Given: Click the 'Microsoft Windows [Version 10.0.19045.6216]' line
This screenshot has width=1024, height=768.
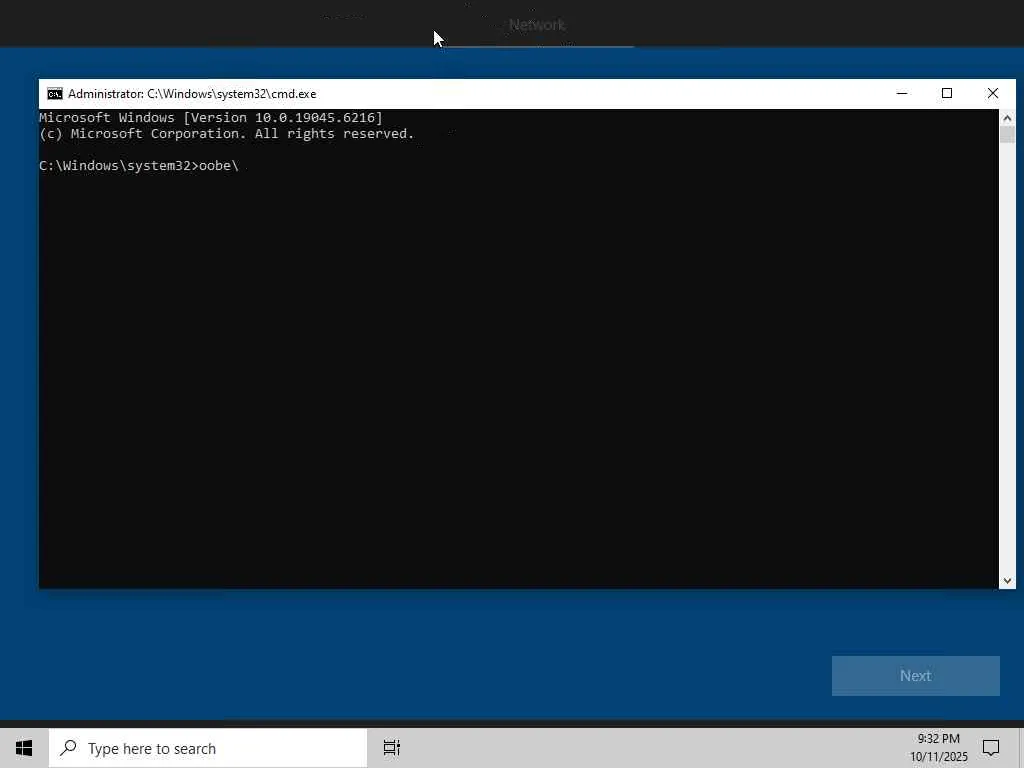Looking at the screenshot, I should [211, 118].
